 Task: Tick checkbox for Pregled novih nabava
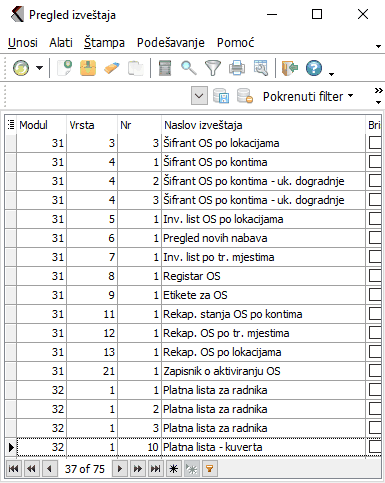(x=375, y=238)
